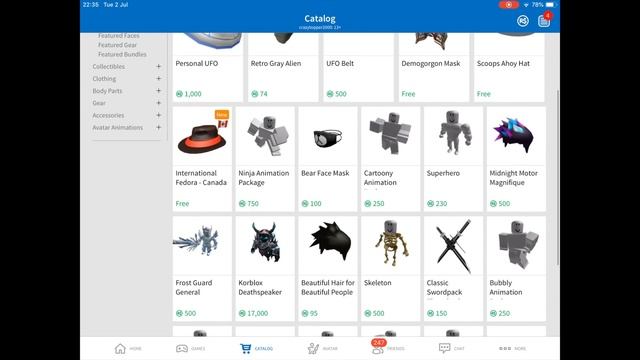
Task: Open the Collectibles category label
Action: [x=109, y=66]
